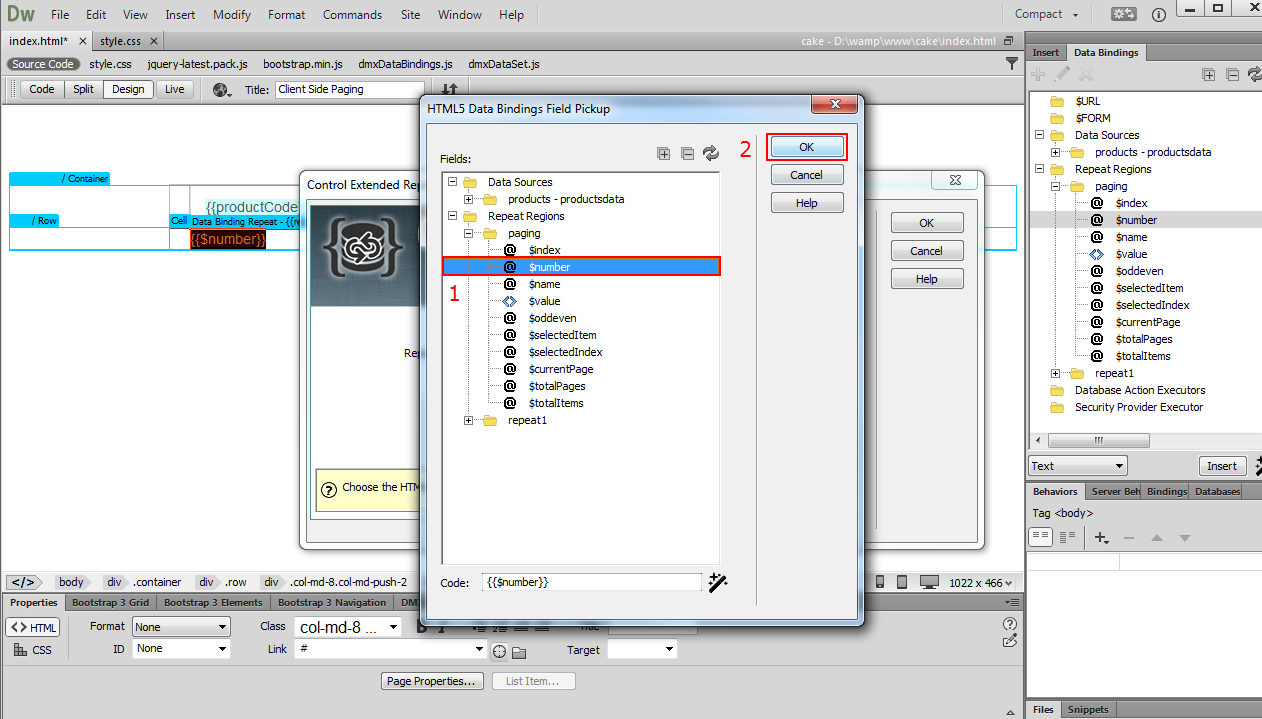The image size is (1262, 719).
Task: Click the file management arrows icon after Title field
Action: click(450, 90)
